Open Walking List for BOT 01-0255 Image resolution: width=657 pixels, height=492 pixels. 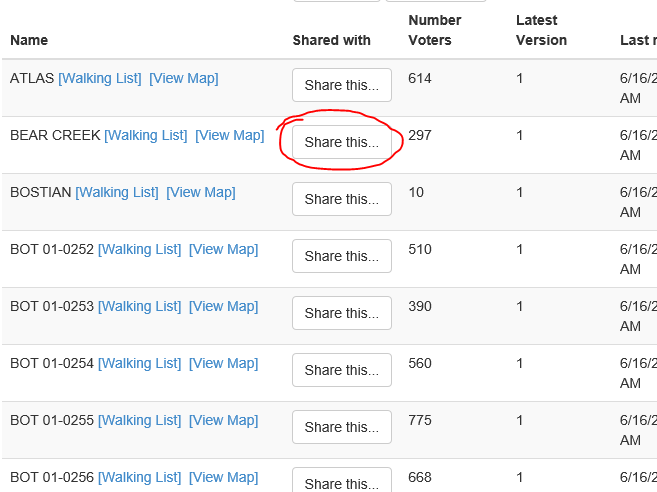(x=139, y=420)
